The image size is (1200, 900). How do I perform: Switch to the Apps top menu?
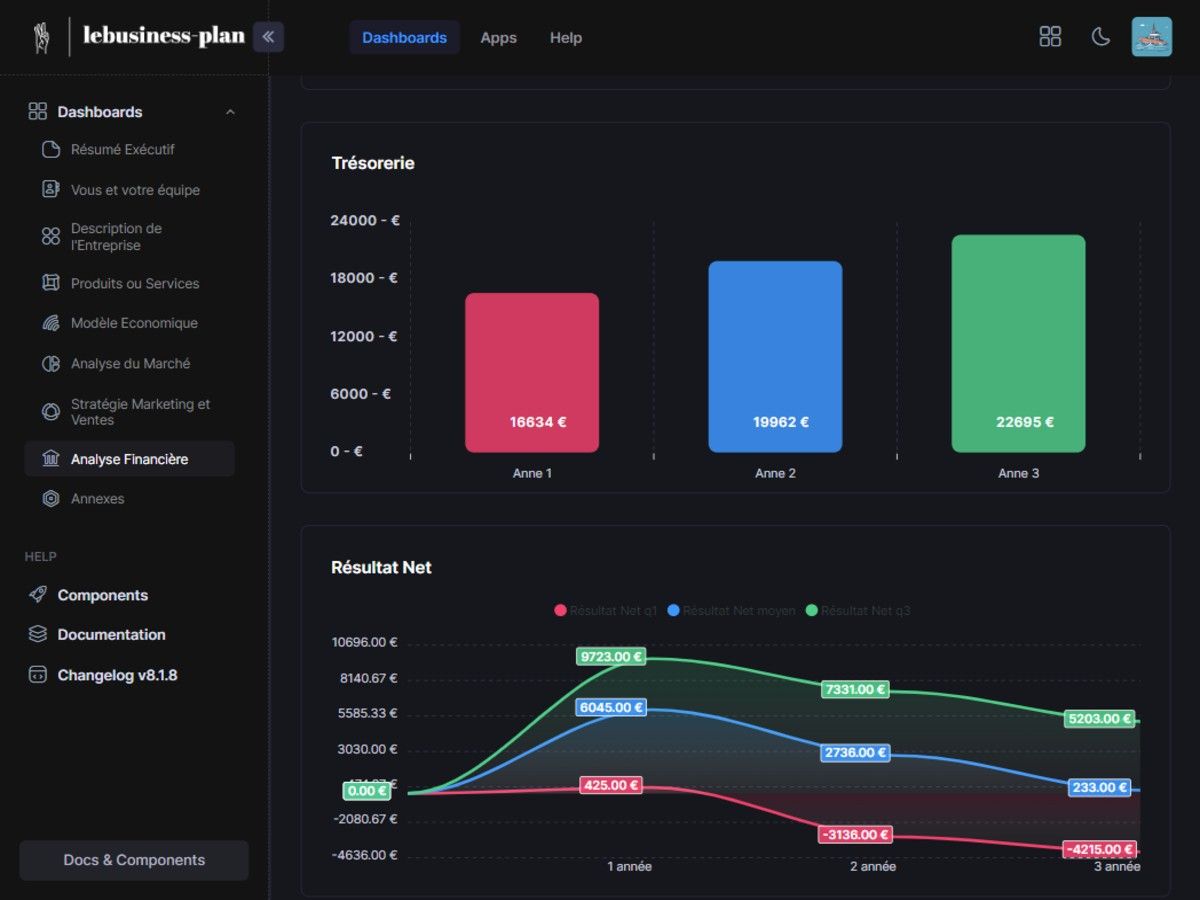498,38
